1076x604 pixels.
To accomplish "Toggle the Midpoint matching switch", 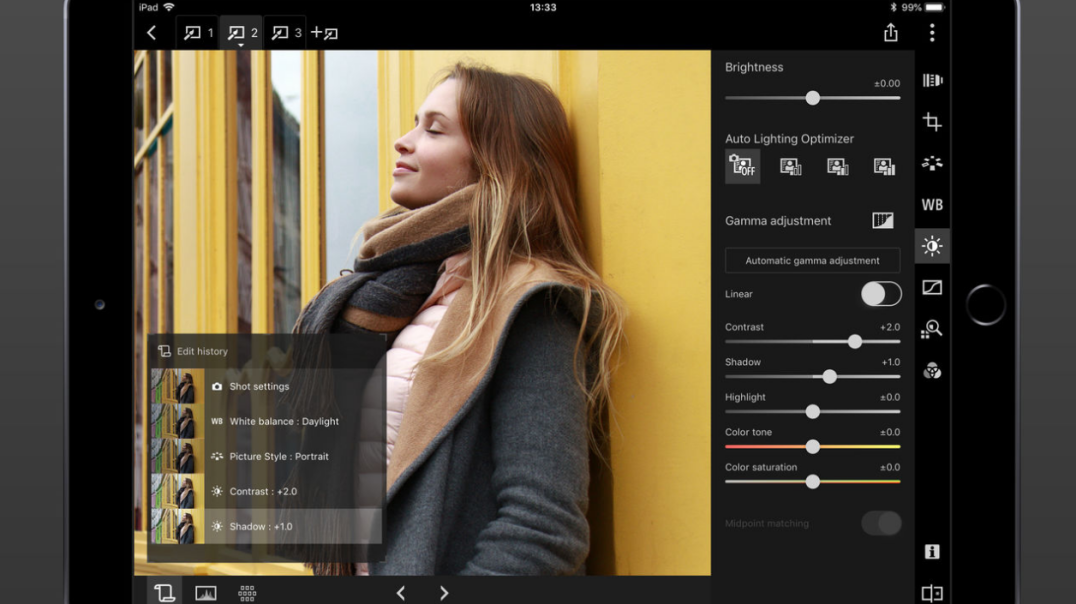I will click(x=881, y=523).
